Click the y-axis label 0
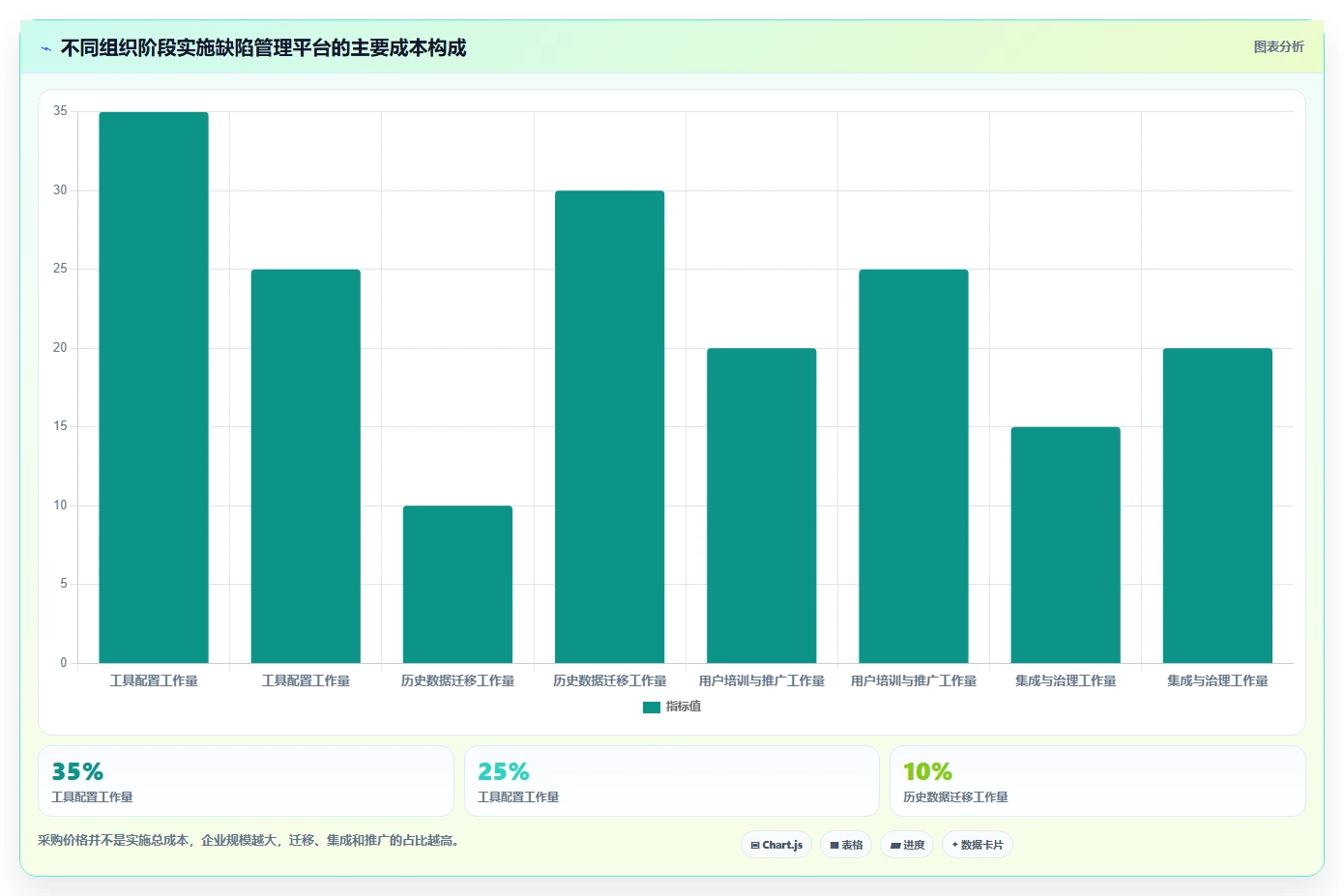Image resolution: width=1344 pixels, height=896 pixels. 64,663
